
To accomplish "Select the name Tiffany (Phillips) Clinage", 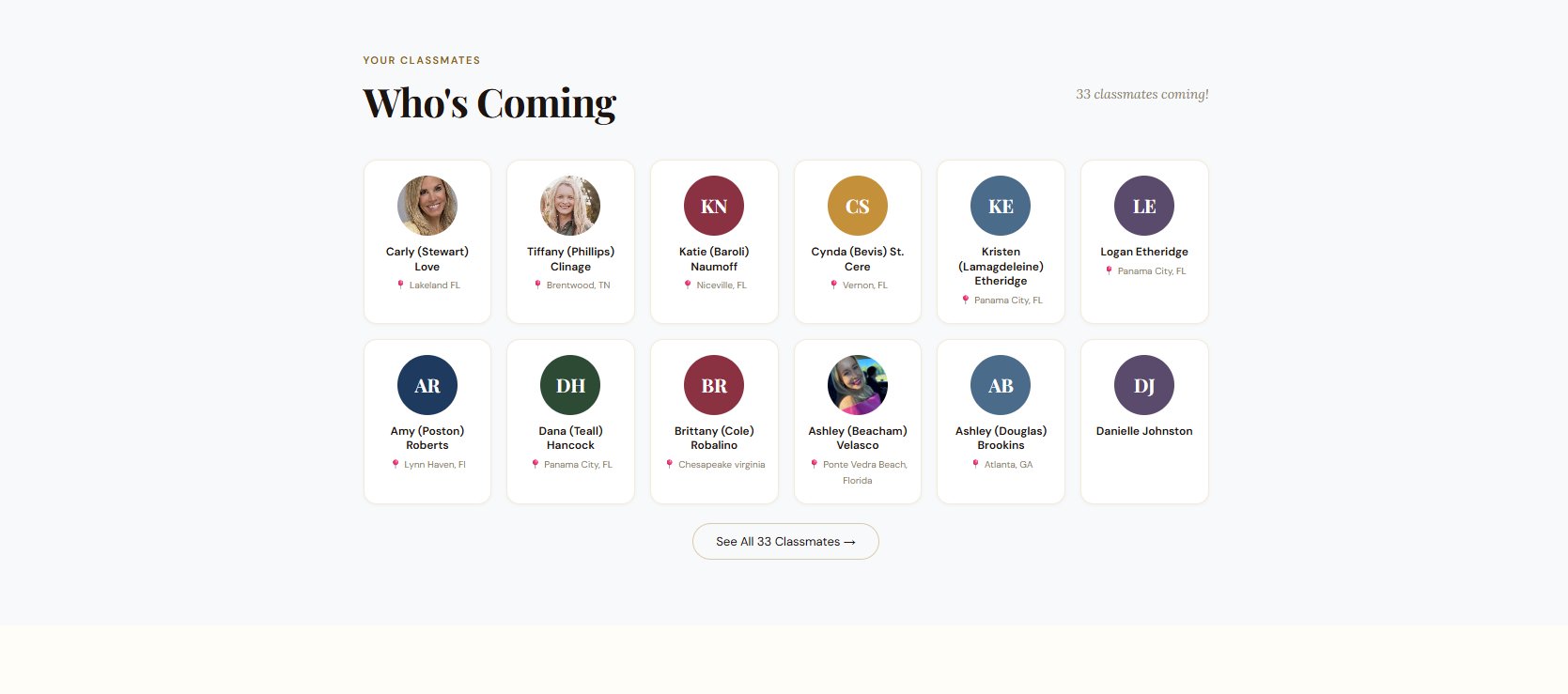I will coord(570,259).
